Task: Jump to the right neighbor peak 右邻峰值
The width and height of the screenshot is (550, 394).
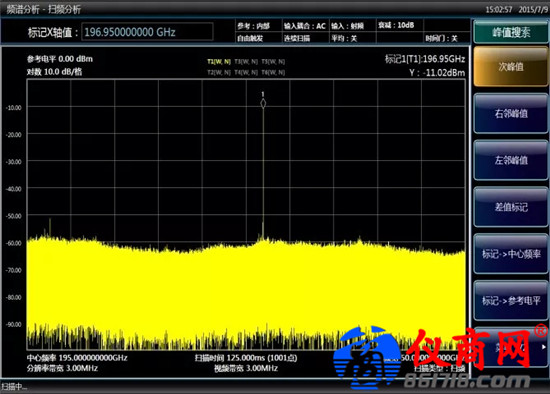Action: click(511, 113)
